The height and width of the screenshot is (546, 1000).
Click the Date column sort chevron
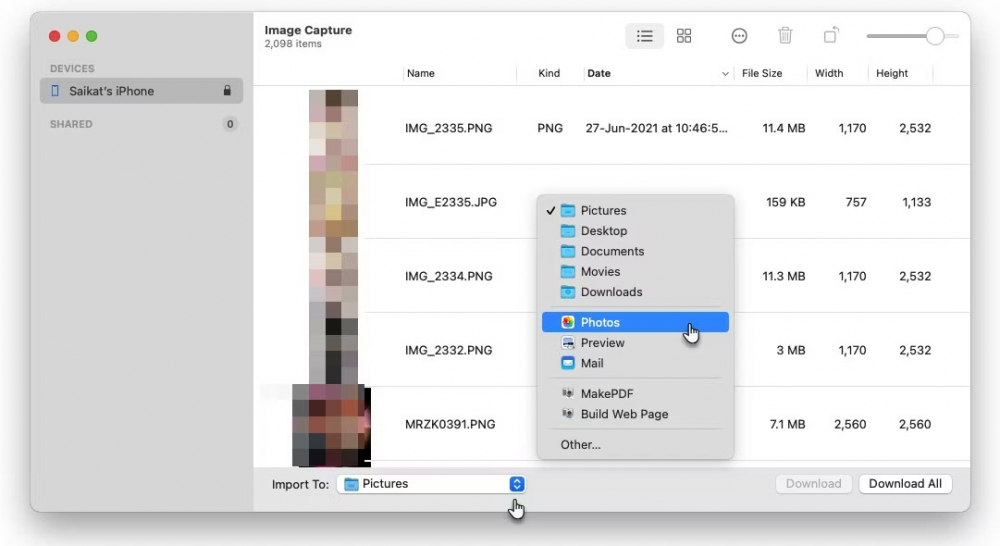[725, 74]
